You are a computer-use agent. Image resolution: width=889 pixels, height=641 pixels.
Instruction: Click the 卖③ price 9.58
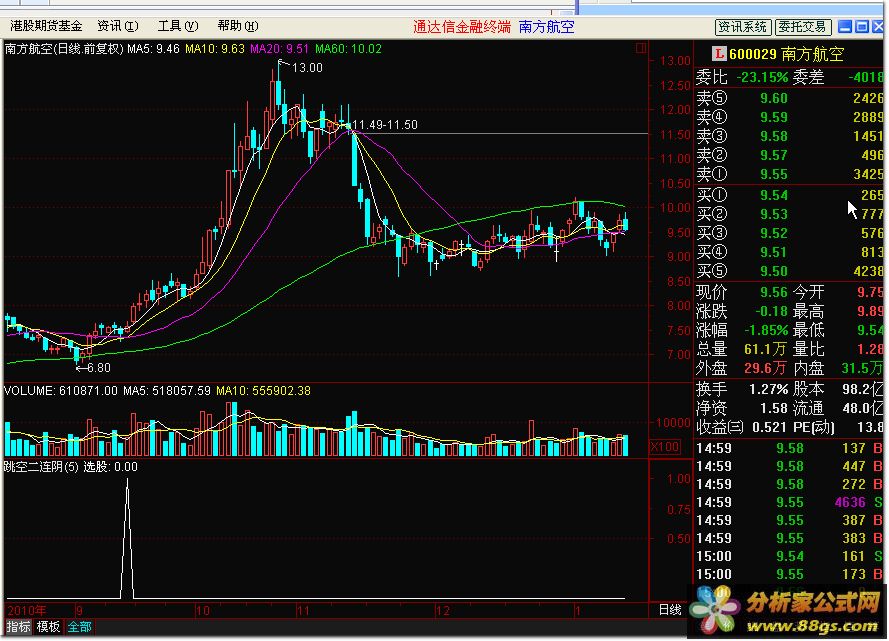[x=773, y=136]
